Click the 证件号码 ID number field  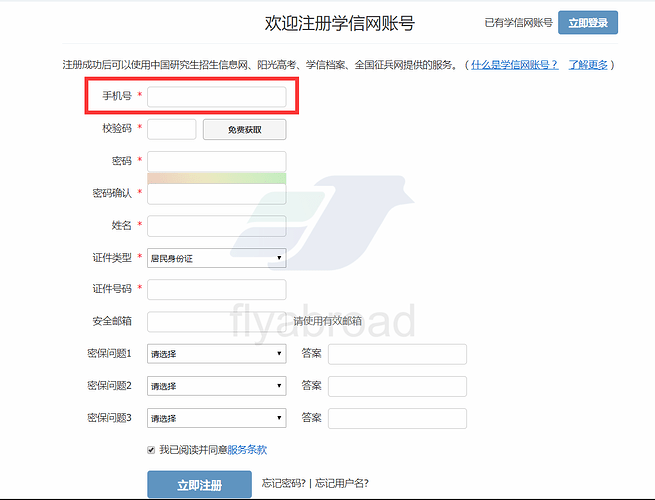[x=217, y=290]
